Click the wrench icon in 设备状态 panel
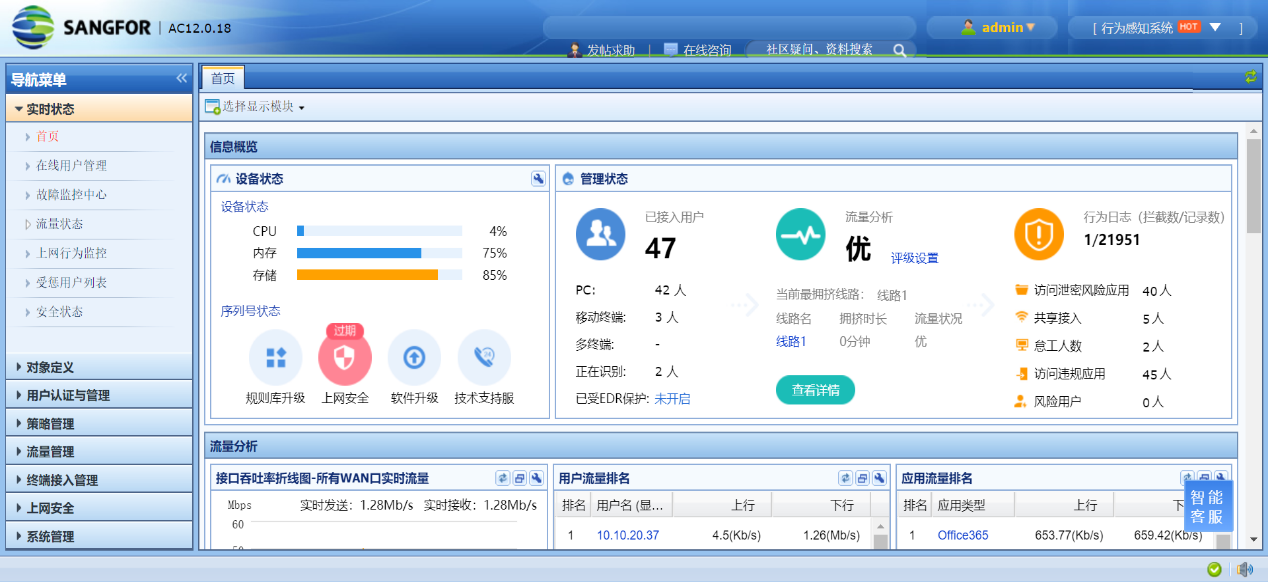The width and height of the screenshot is (1268, 582). [x=538, y=179]
